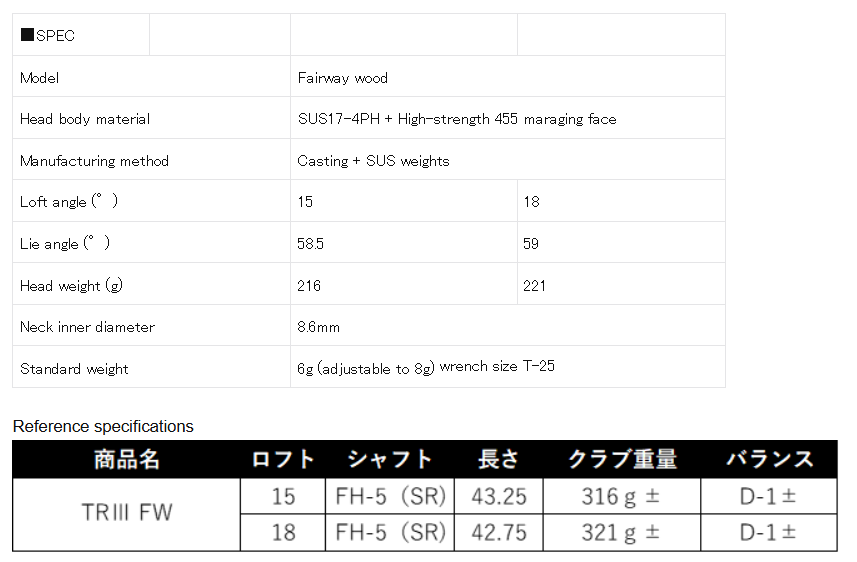Select head weight value 216
The width and height of the screenshot is (857, 562).
tap(309, 285)
